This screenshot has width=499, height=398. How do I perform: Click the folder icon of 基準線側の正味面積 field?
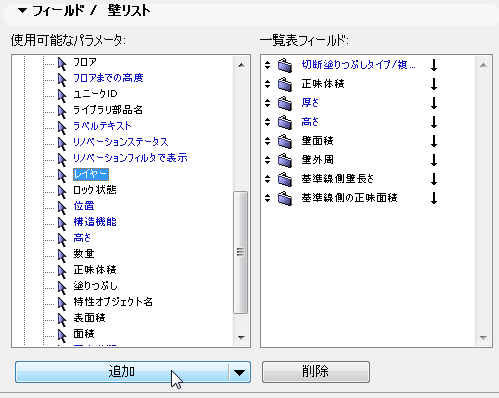tap(285, 198)
